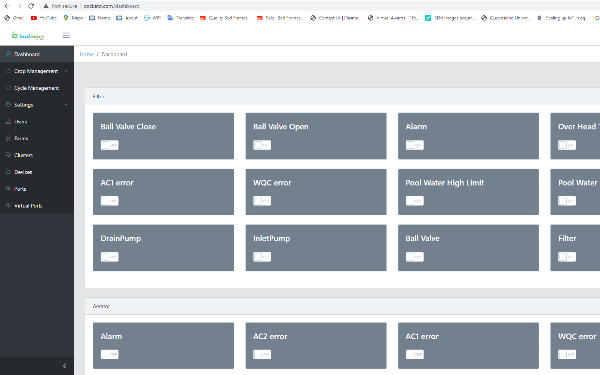Open the Ports page icon
This screenshot has height=375, width=600.
(8, 189)
